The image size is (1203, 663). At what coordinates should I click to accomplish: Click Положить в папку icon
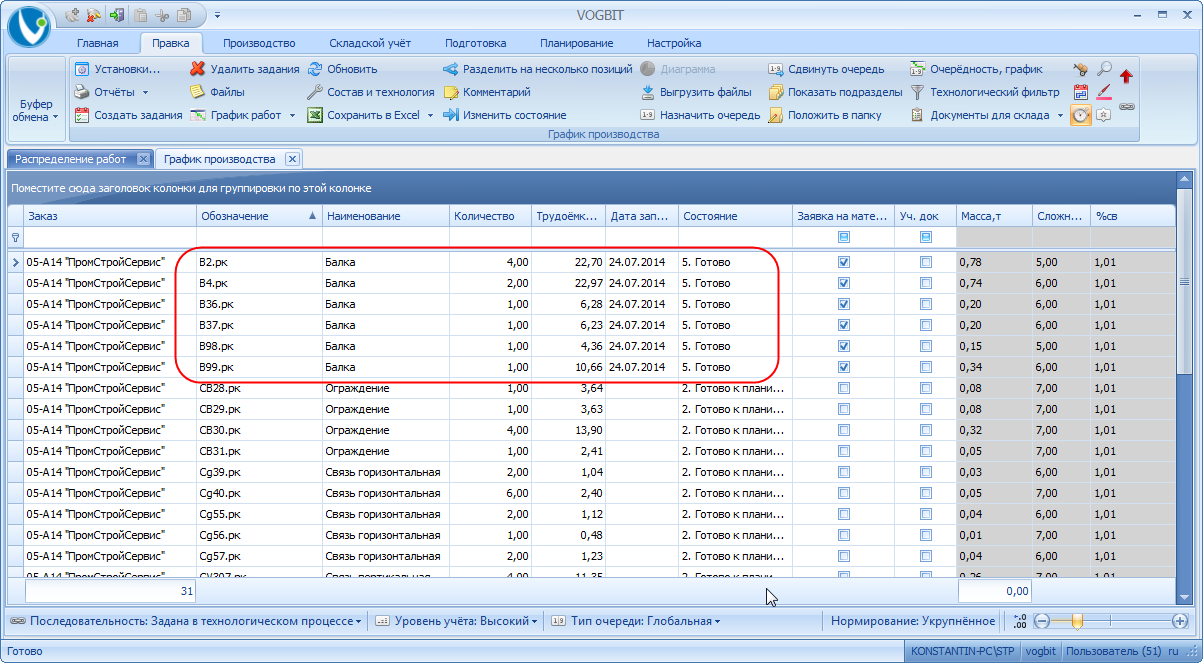pyautogui.click(x=776, y=115)
